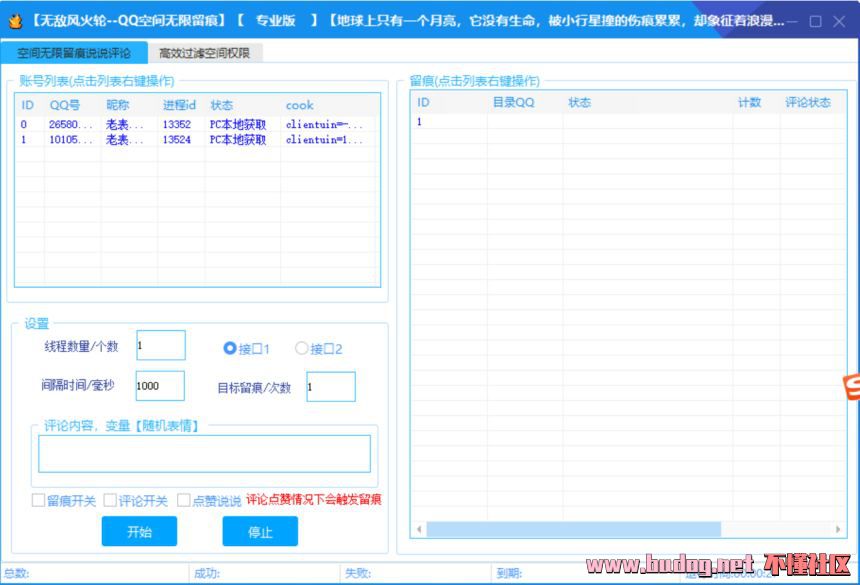
Task: Click the left scroll arrow of 留痕 list
Action: tap(419, 529)
